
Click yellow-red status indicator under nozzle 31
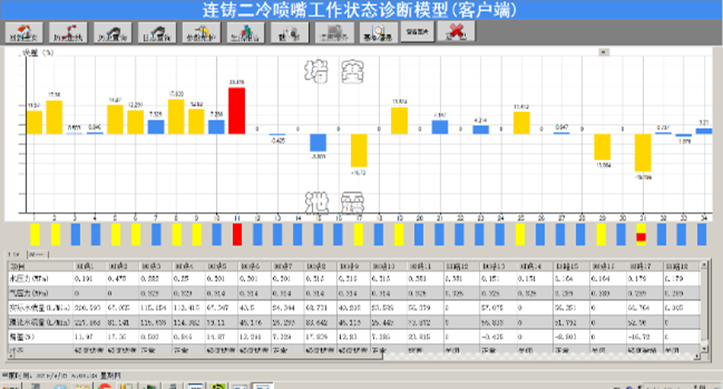click(x=641, y=234)
